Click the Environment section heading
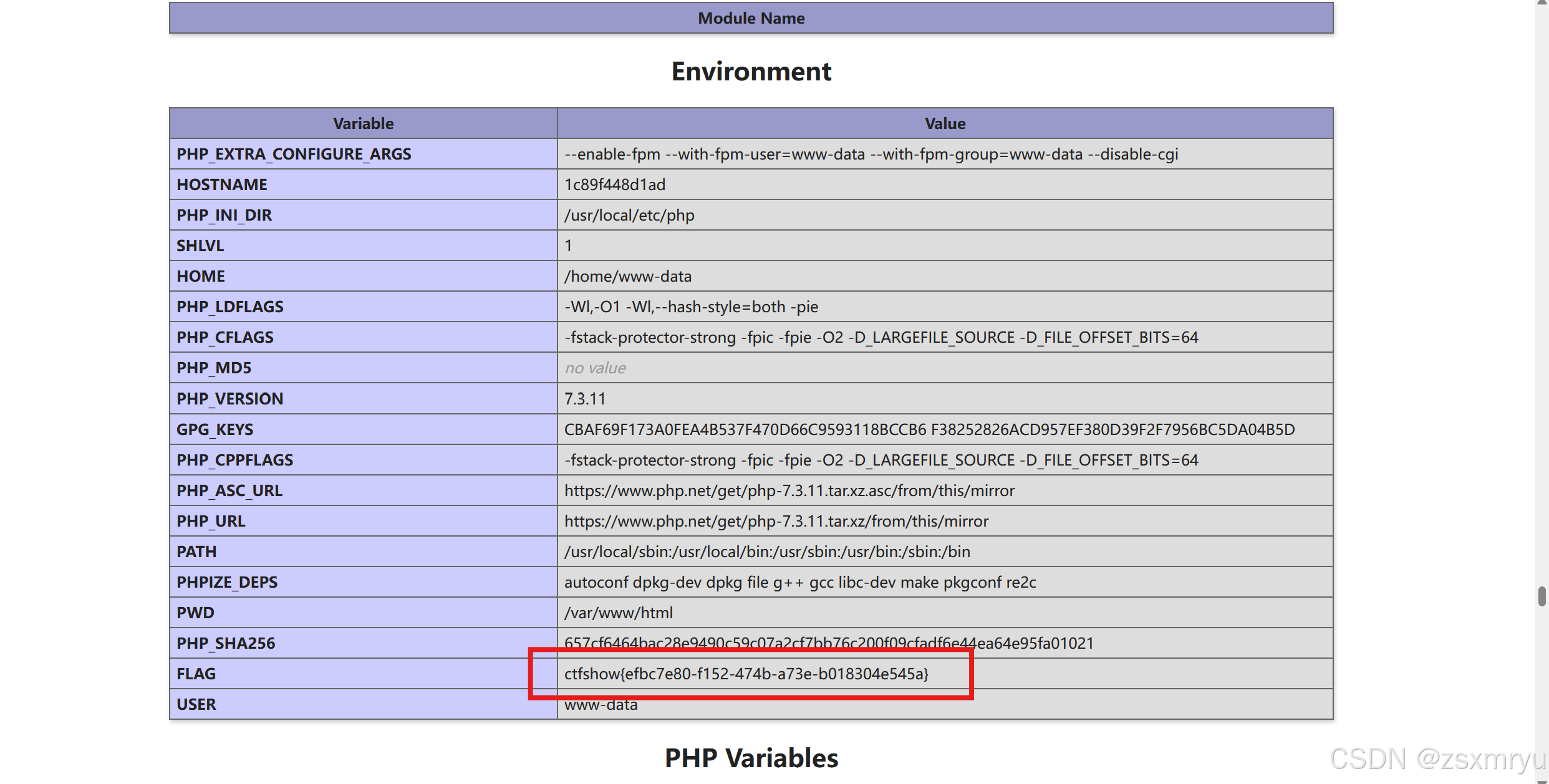 pos(751,72)
